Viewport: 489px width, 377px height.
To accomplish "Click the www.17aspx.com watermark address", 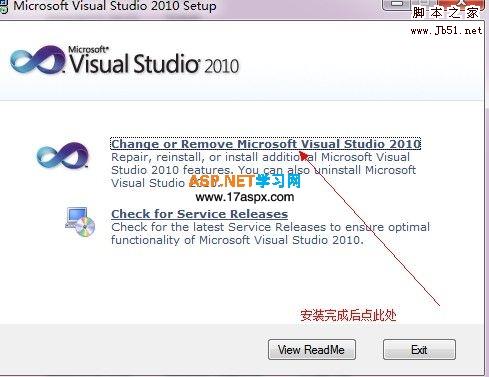I will [x=245, y=197].
